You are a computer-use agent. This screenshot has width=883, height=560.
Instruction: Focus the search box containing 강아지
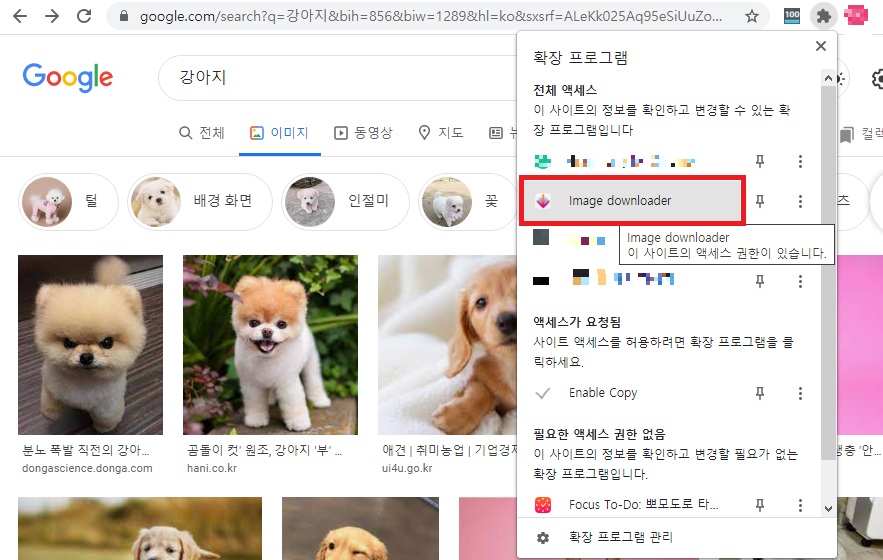(338, 78)
